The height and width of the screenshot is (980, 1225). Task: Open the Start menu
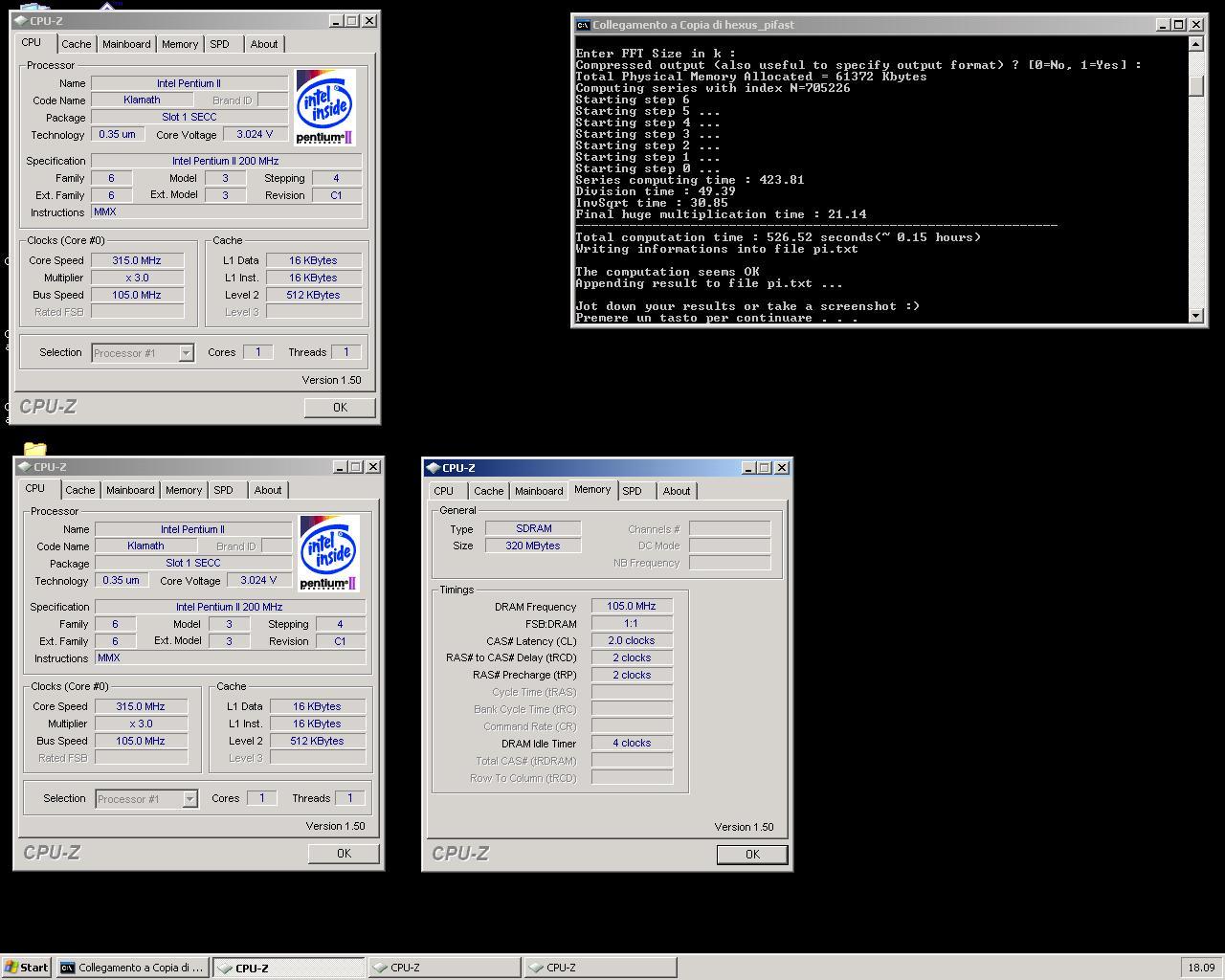pos(26,968)
